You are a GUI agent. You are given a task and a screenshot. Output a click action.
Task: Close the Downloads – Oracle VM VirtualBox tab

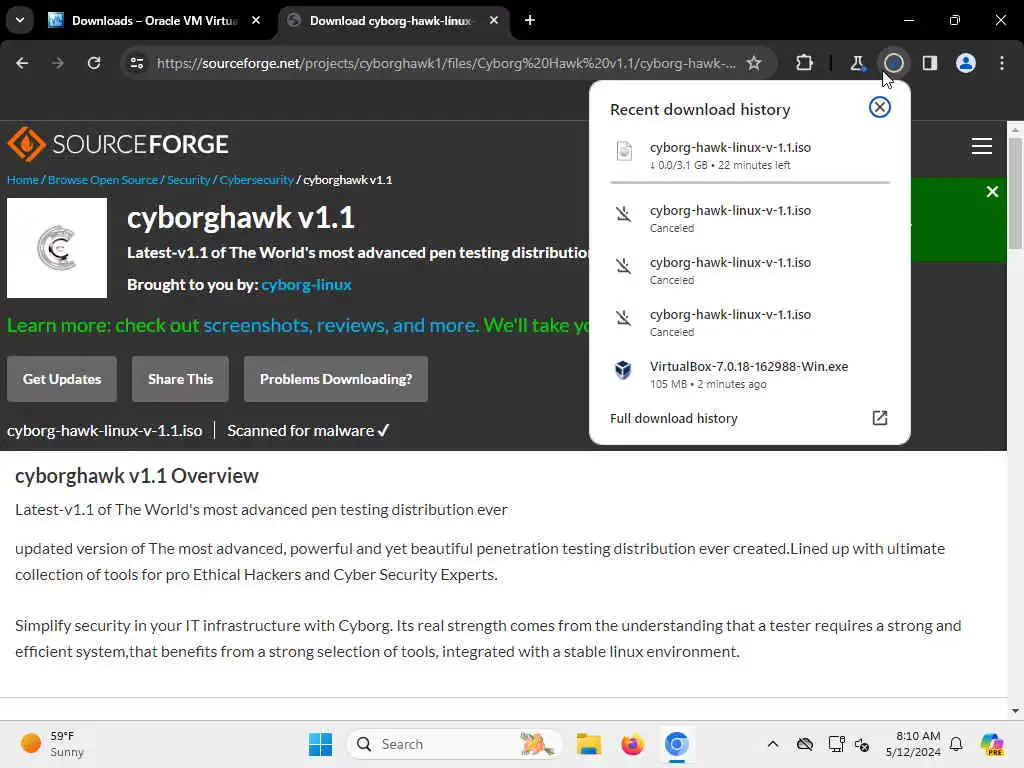pyautogui.click(x=256, y=20)
